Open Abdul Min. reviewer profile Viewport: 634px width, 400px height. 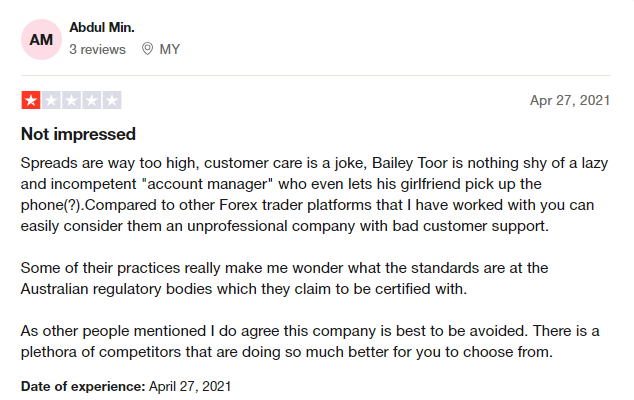click(x=102, y=28)
